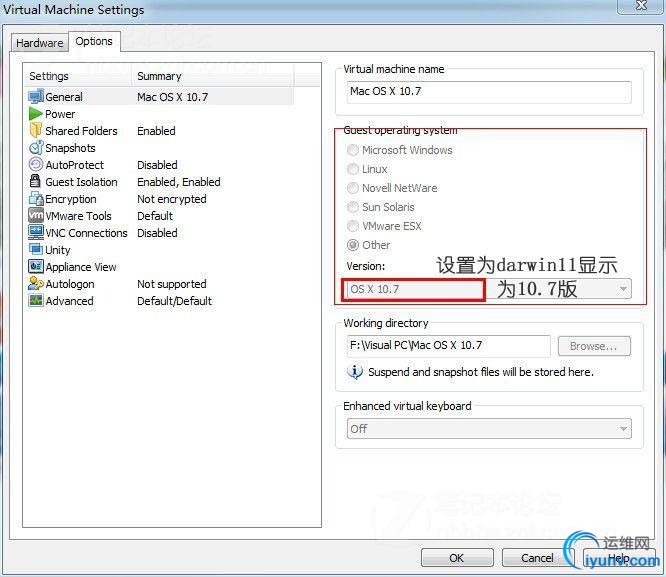Select the Guest Isolation row label
This screenshot has height=577, width=666.
81,182
